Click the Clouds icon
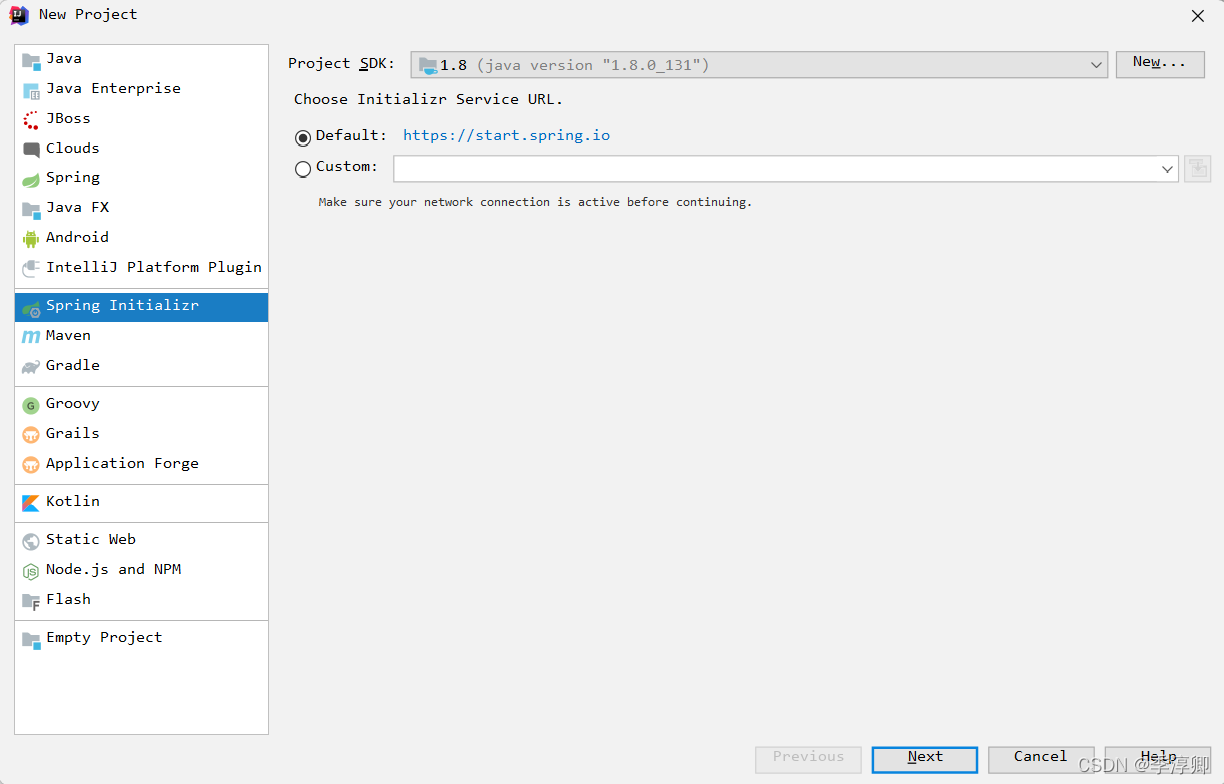 (x=31, y=150)
